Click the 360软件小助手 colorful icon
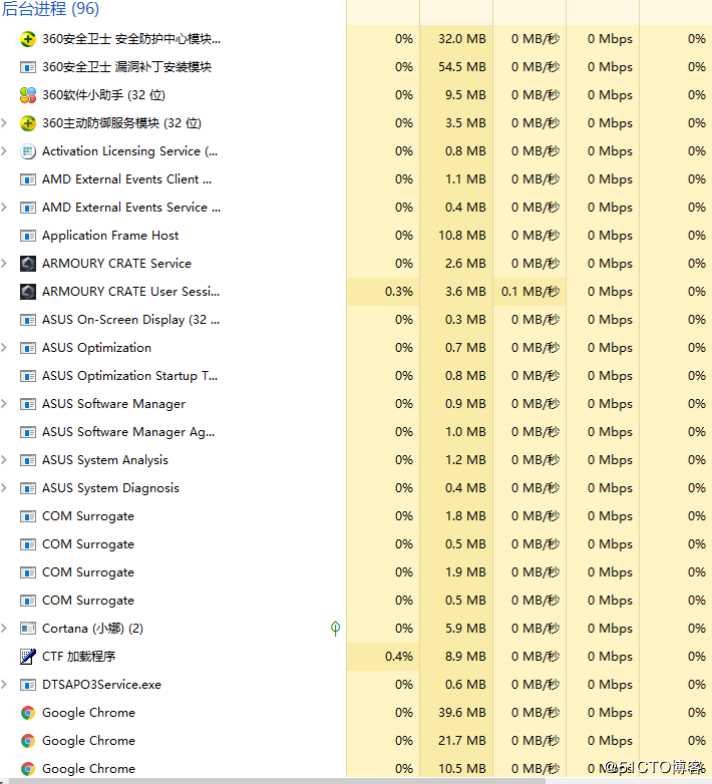This screenshot has height=784, width=712. tap(28, 95)
